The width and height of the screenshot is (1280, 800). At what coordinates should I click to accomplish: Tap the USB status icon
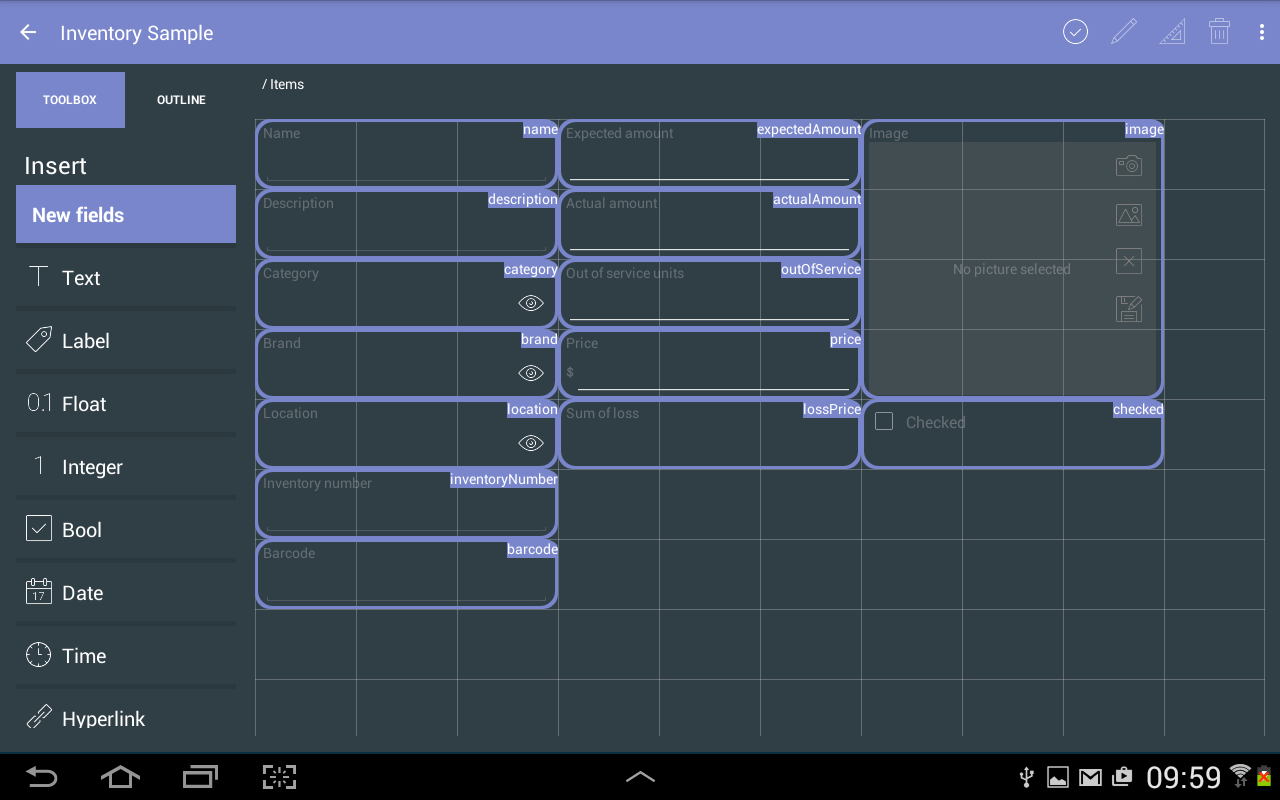1026,777
